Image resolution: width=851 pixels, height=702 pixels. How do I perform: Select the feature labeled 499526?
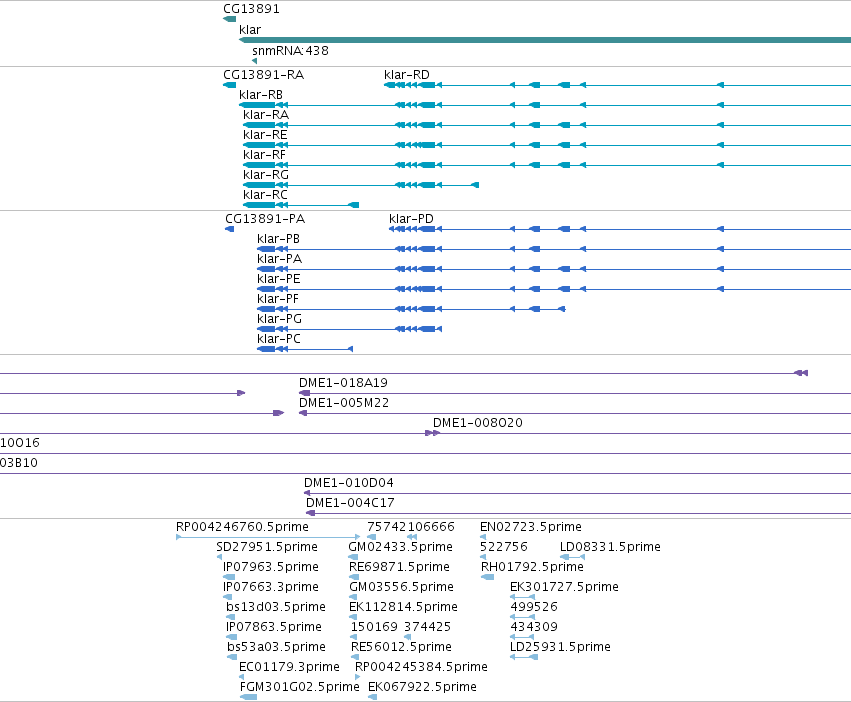point(534,608)
